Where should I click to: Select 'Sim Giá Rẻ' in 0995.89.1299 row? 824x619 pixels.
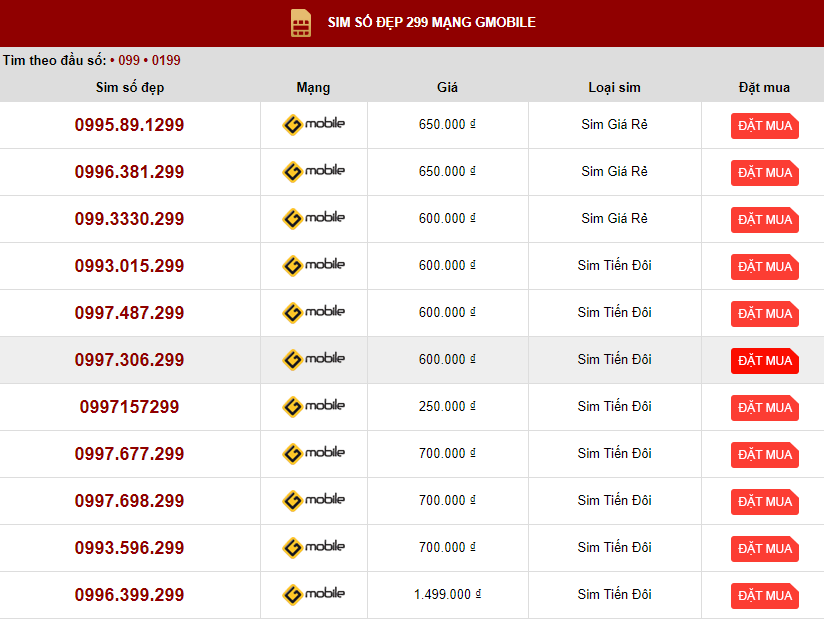click(614, 125)
